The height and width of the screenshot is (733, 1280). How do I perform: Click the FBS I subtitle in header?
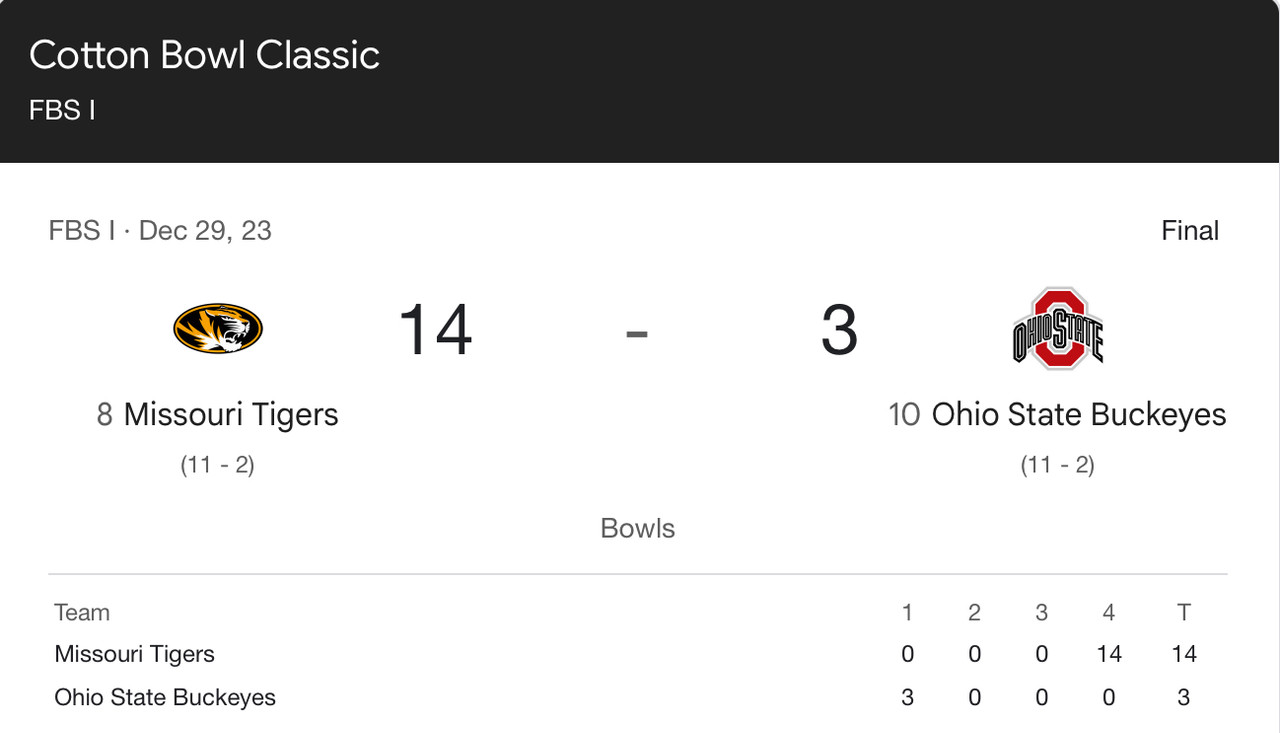pos(62,110)
